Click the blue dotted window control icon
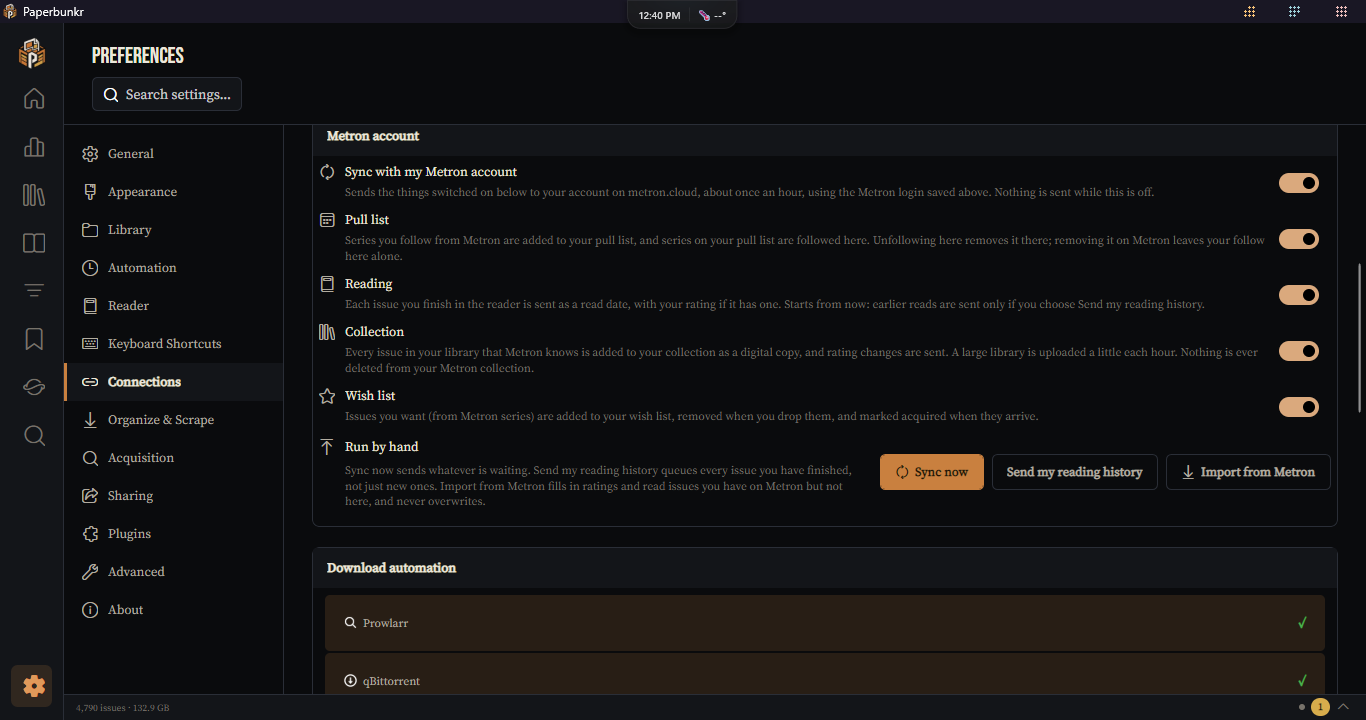Screen dimensions: 1366x720 (x=1294, y=12)
